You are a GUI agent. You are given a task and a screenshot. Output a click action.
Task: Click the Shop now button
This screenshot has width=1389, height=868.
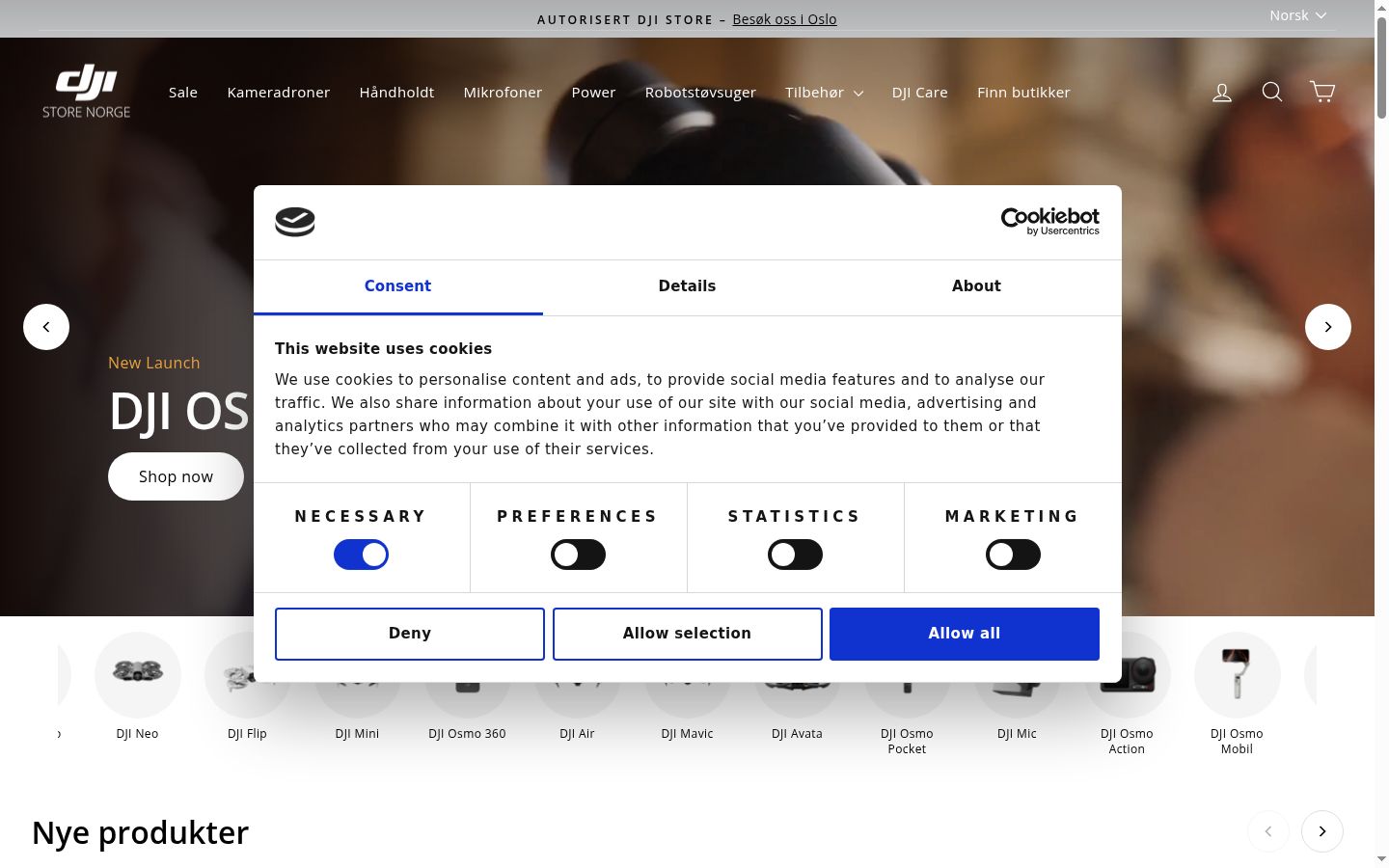point(176,476)
